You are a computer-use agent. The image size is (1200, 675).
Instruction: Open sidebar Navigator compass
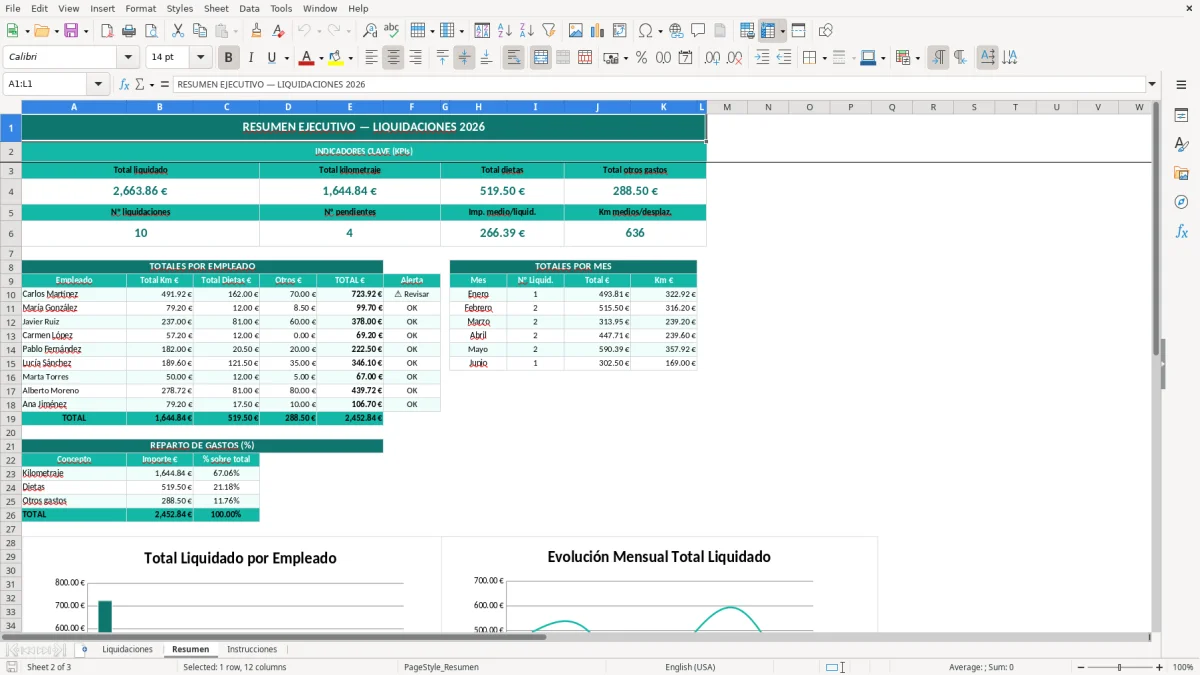[x=1181, y=202]
